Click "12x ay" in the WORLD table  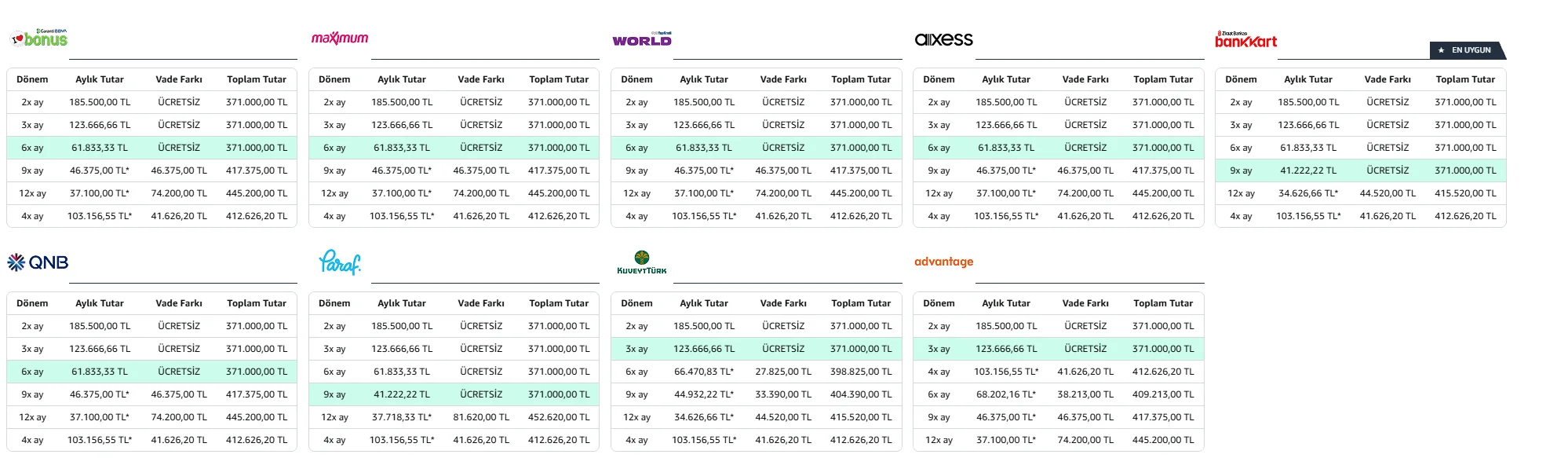636,193
